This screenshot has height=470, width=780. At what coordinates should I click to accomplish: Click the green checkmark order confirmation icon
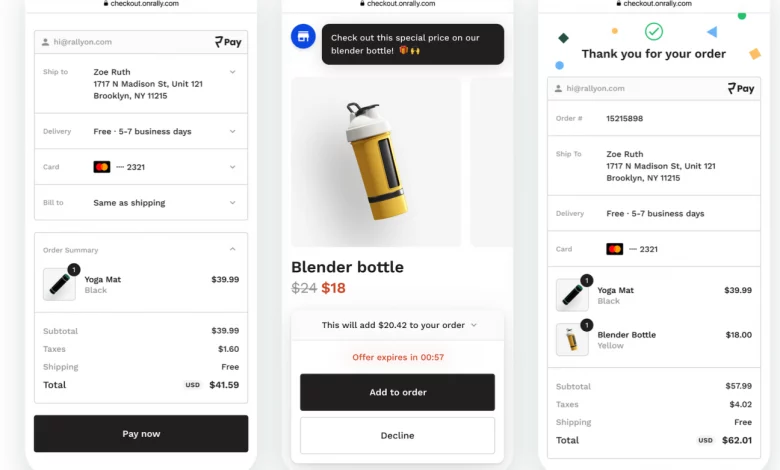tap(654, 31)
